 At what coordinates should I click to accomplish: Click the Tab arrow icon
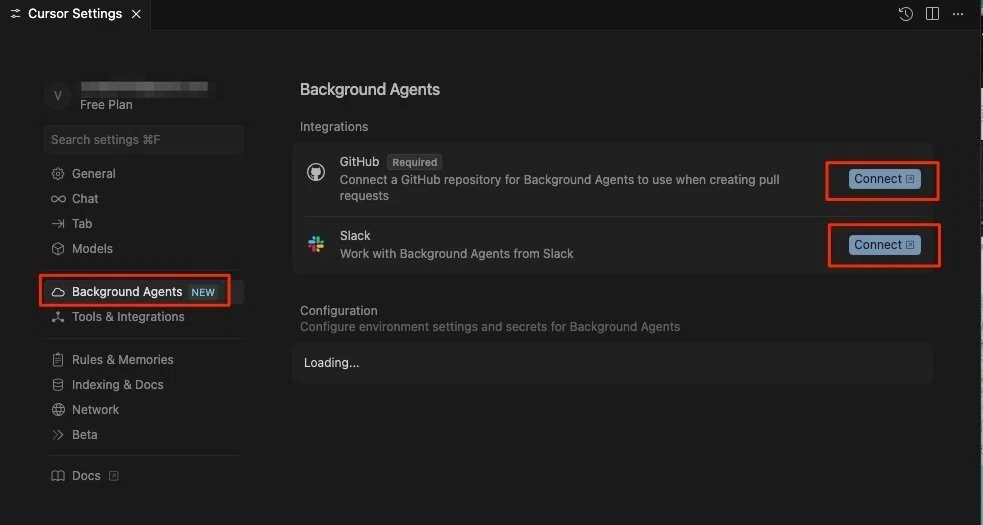(58, 224)
